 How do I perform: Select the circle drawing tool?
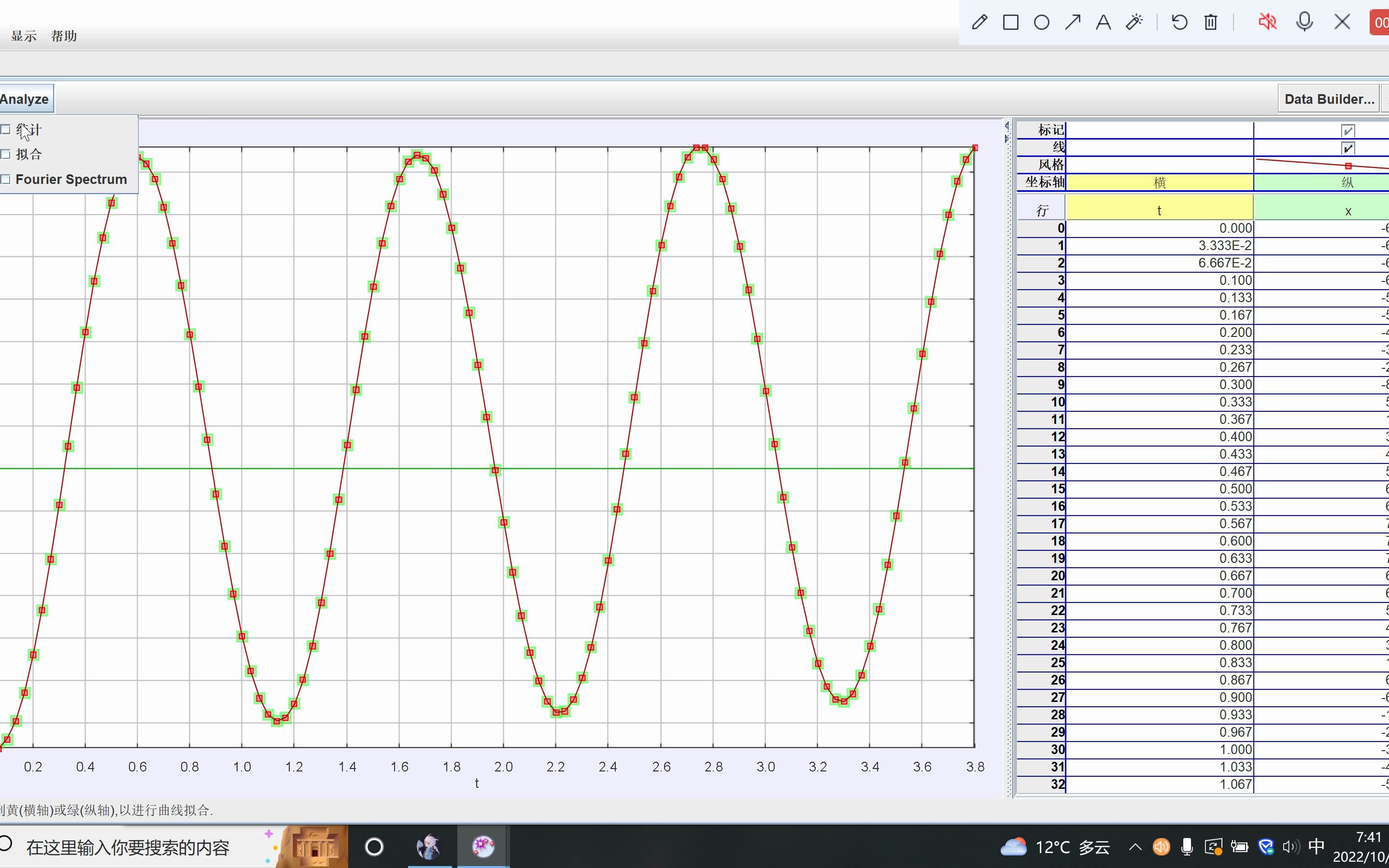(1042, 22)
